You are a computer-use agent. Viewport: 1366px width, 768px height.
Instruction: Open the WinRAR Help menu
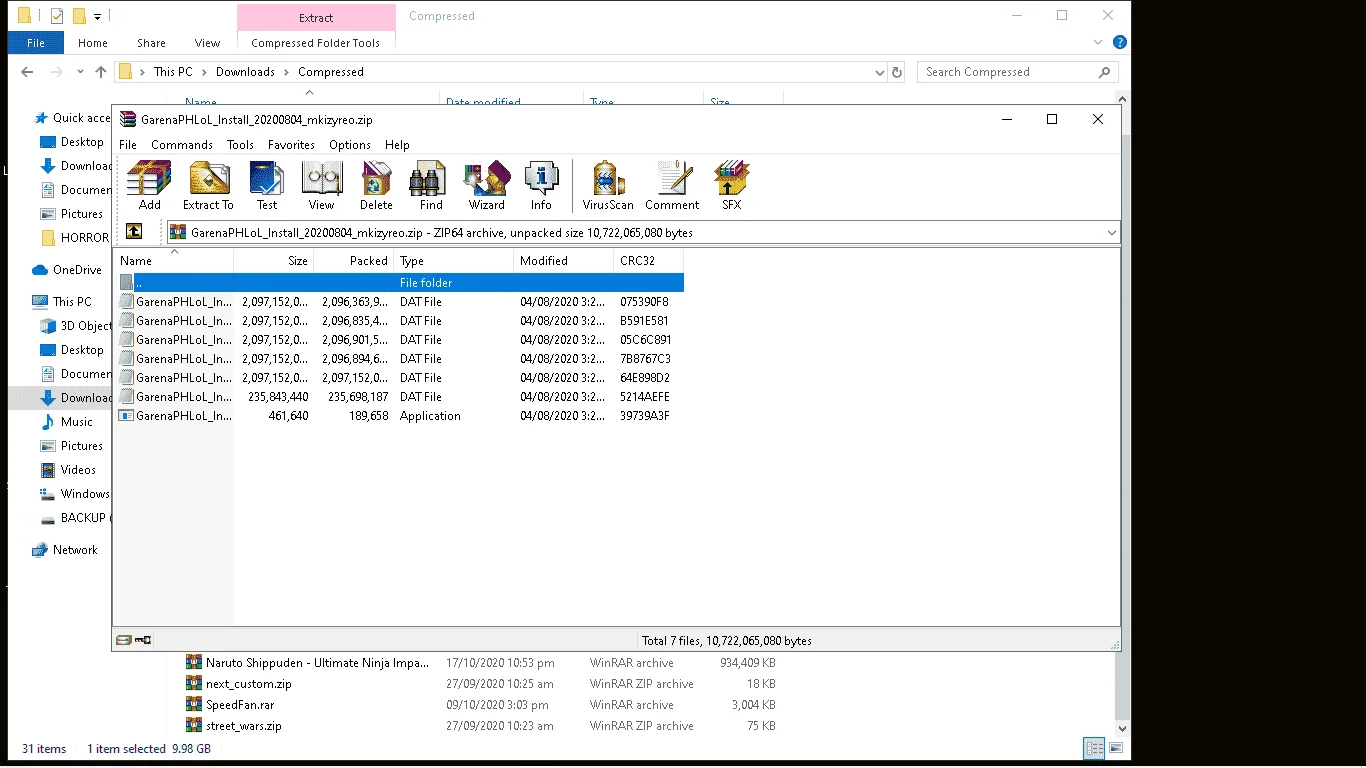[x=397, y=145]
